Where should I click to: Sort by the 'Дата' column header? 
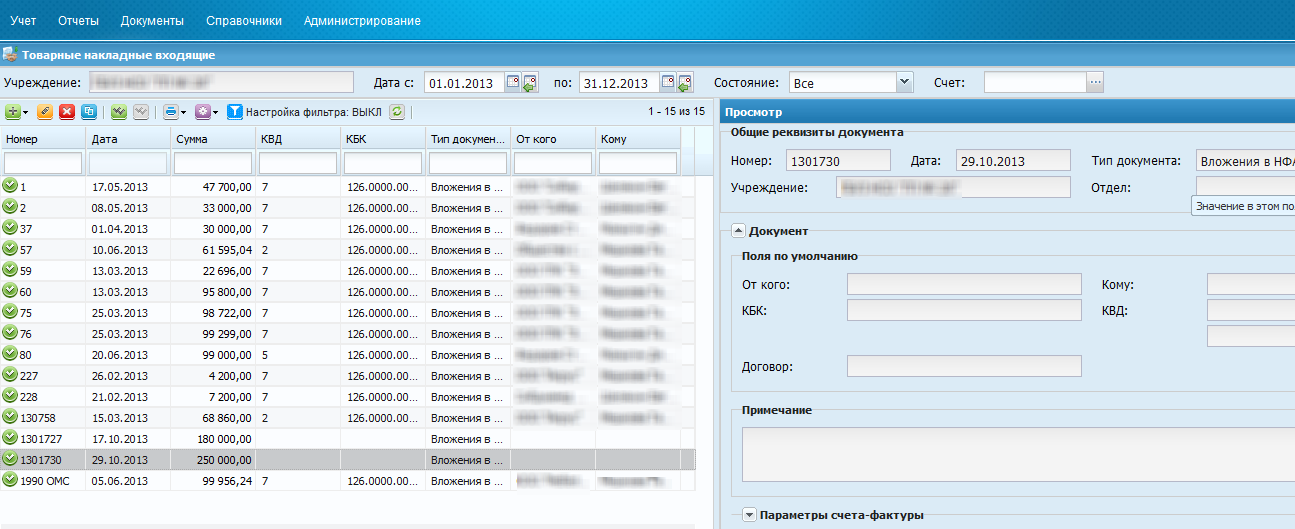point(127,139)
